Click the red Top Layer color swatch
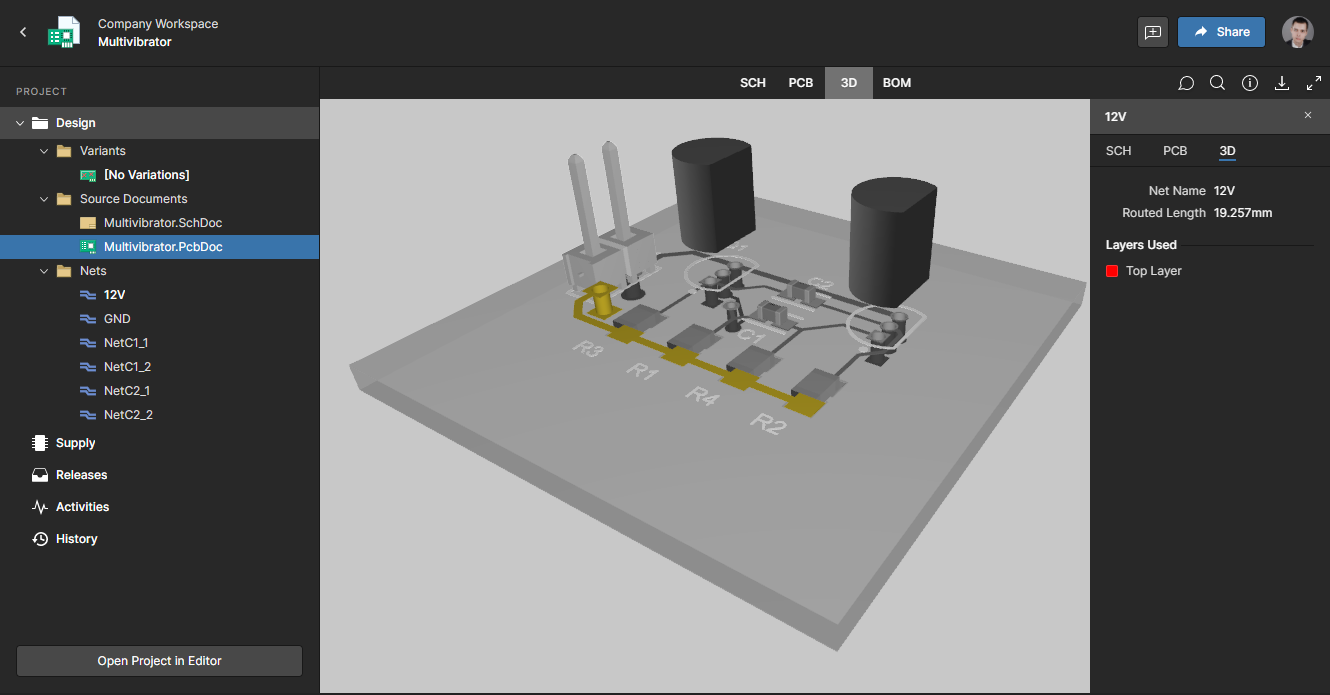 click(1112, 271)
